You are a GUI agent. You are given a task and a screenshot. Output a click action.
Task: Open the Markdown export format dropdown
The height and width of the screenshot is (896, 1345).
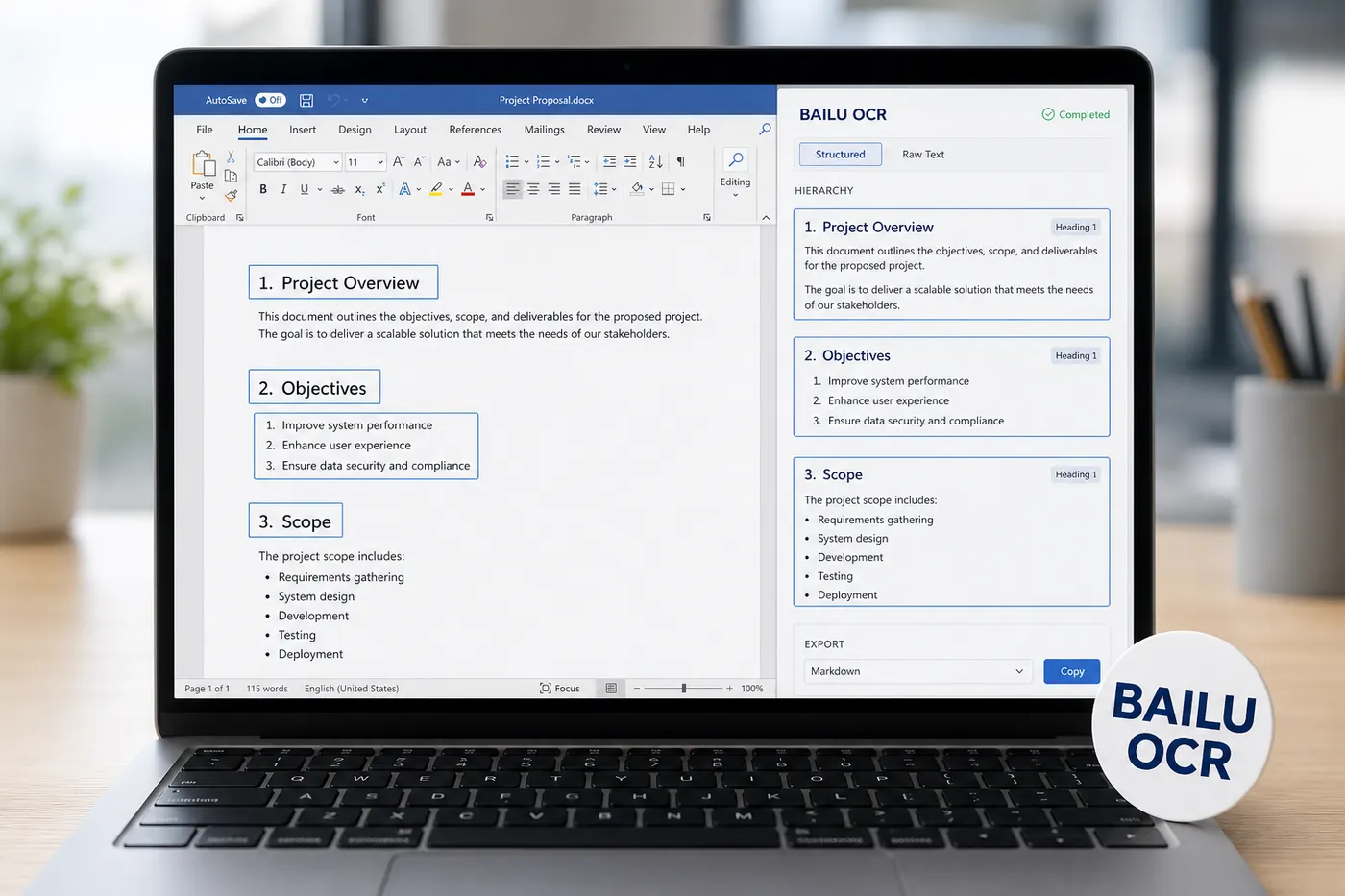pyautogui.click(x=917, y=671)
